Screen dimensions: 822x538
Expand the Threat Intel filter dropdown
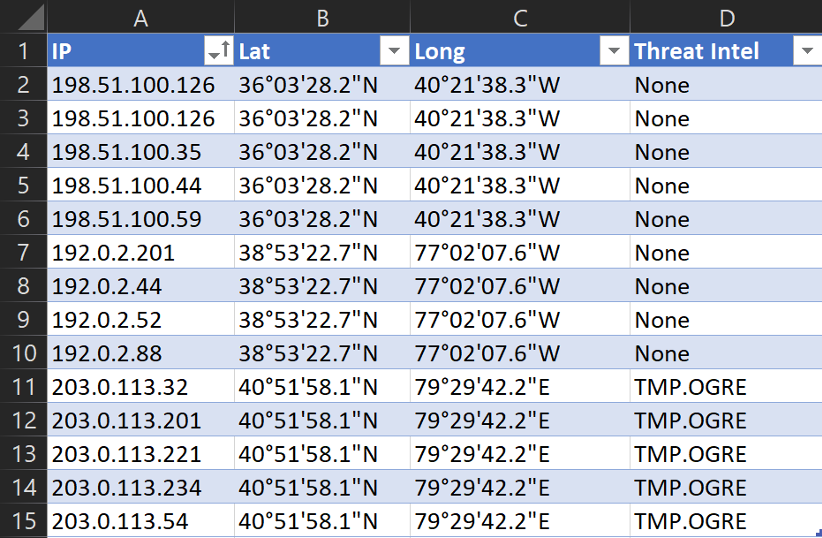tap(806, 52)
